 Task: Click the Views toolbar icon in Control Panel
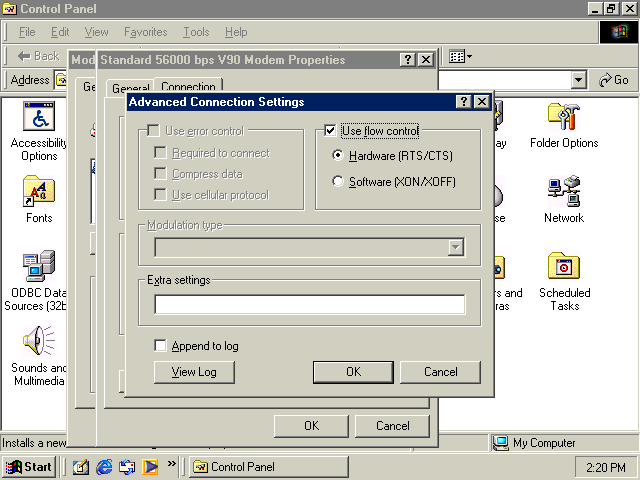coord(460,56)
